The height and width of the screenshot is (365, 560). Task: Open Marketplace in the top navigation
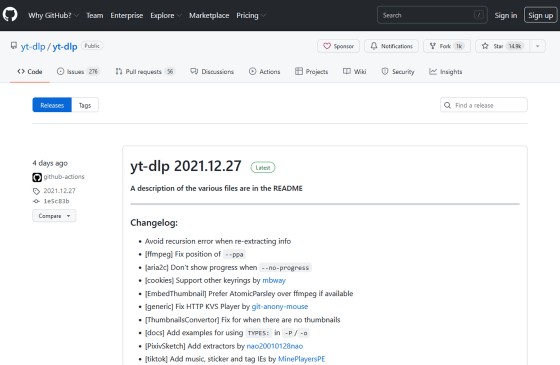click(x=209, y=15)
